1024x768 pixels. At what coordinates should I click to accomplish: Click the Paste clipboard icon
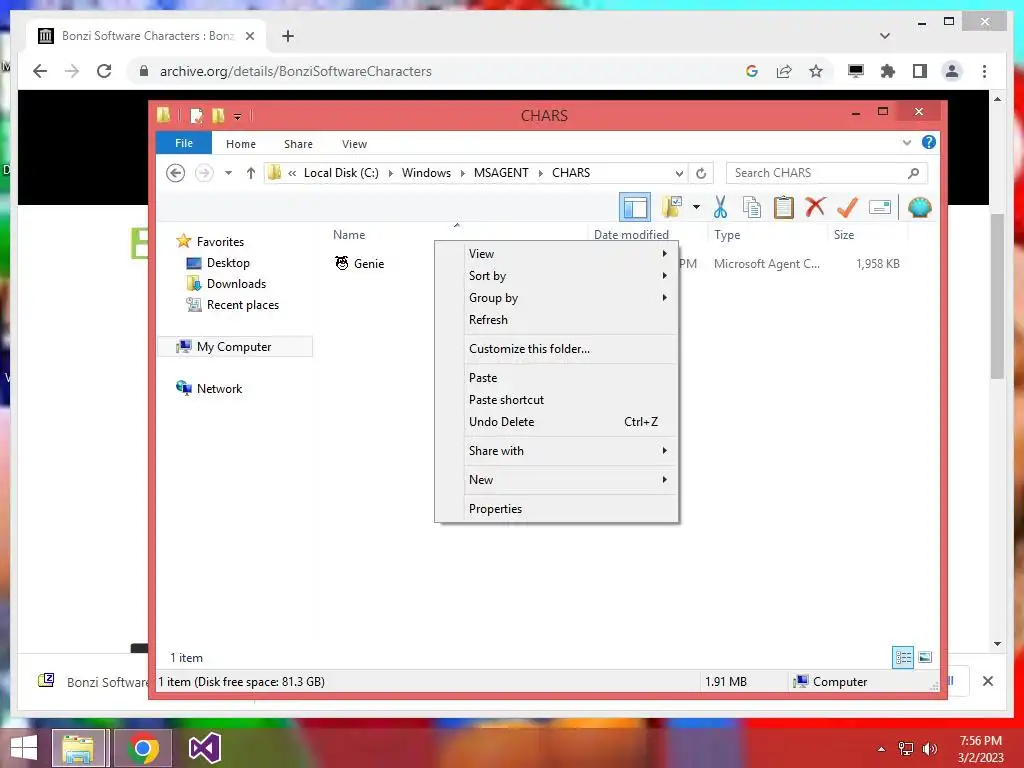[783, 207]
